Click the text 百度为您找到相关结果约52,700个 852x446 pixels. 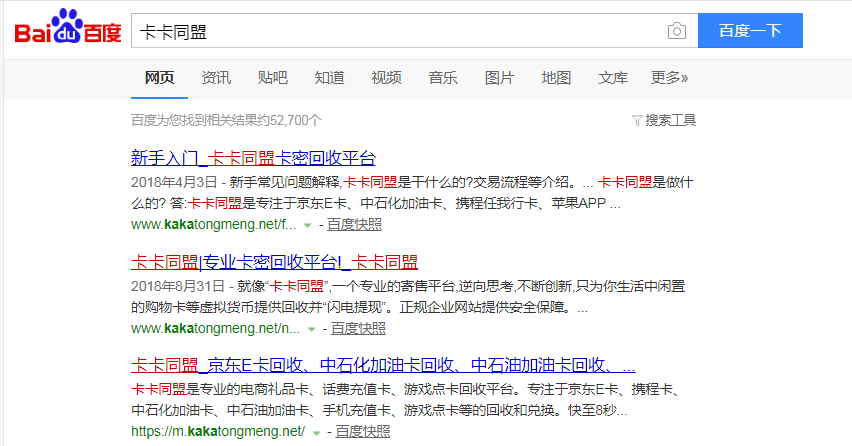(226, 120)
